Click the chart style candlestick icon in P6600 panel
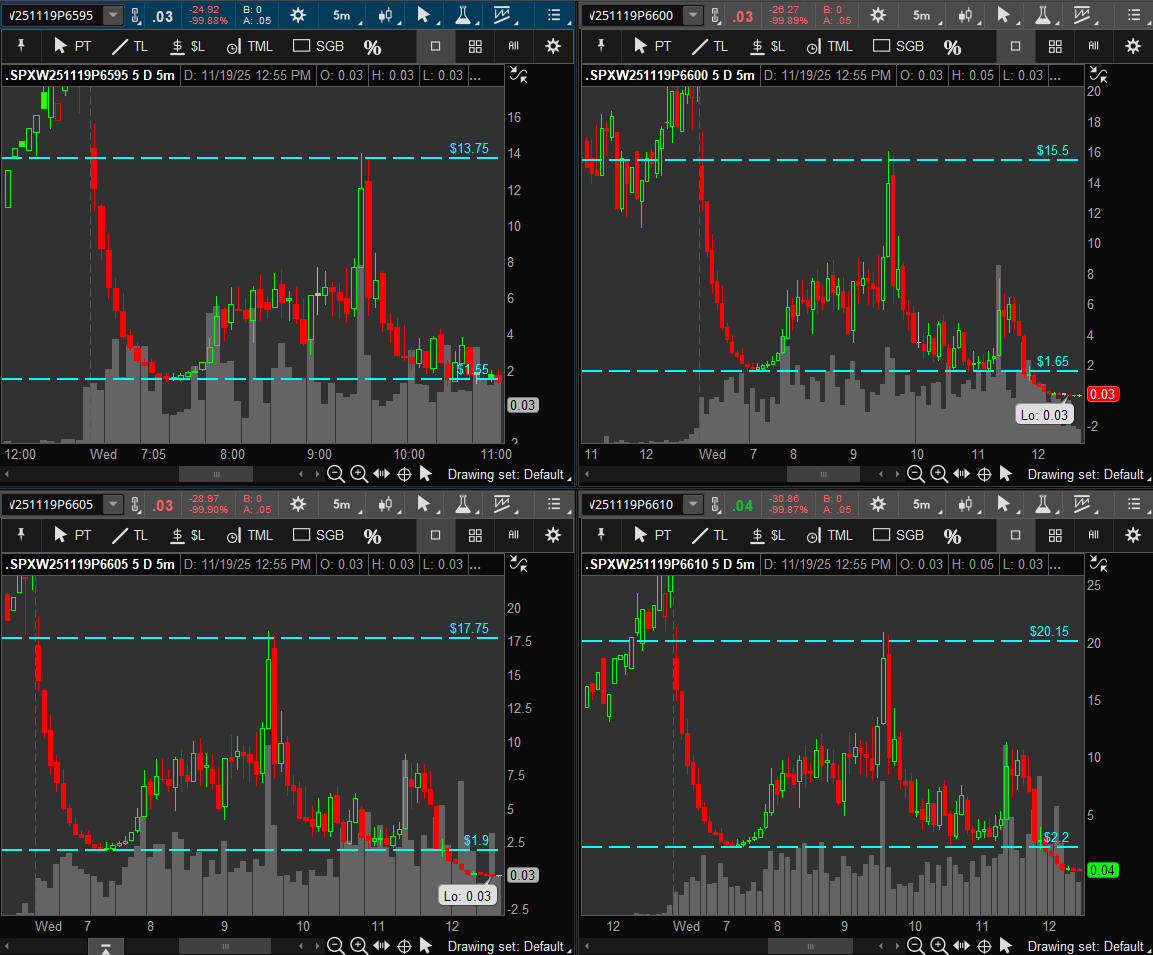The height and width of the screenshot is (955, 1153). (964, 15)
